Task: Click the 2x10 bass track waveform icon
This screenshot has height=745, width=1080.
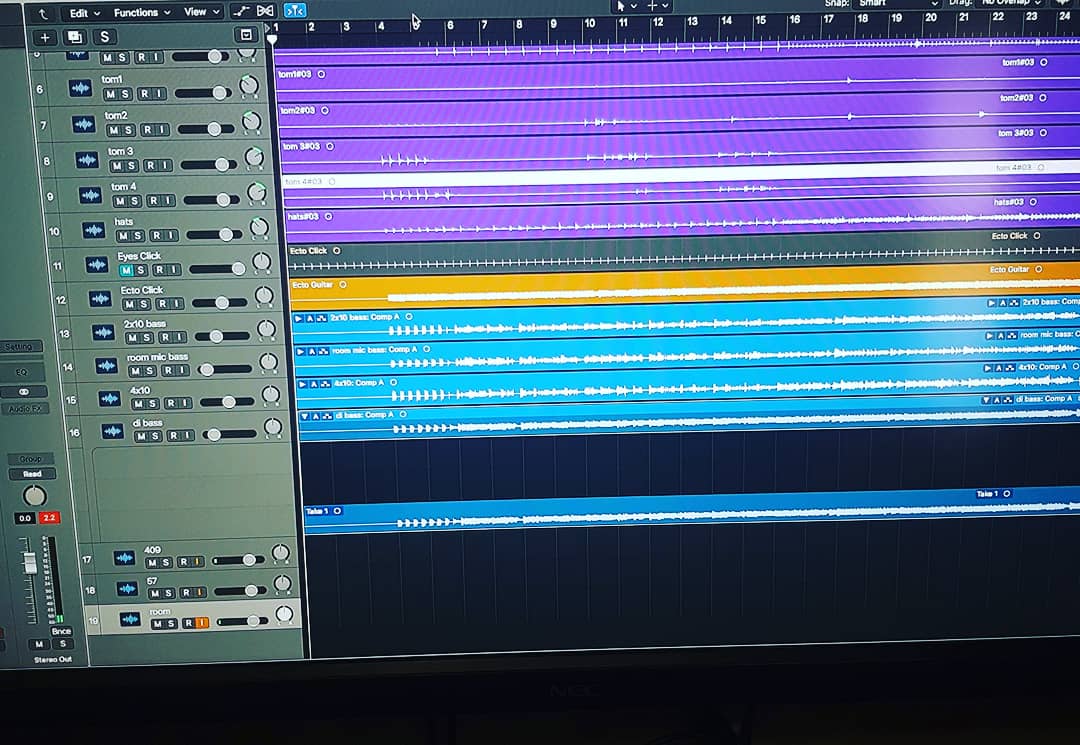Action: [x=103, y=333]
